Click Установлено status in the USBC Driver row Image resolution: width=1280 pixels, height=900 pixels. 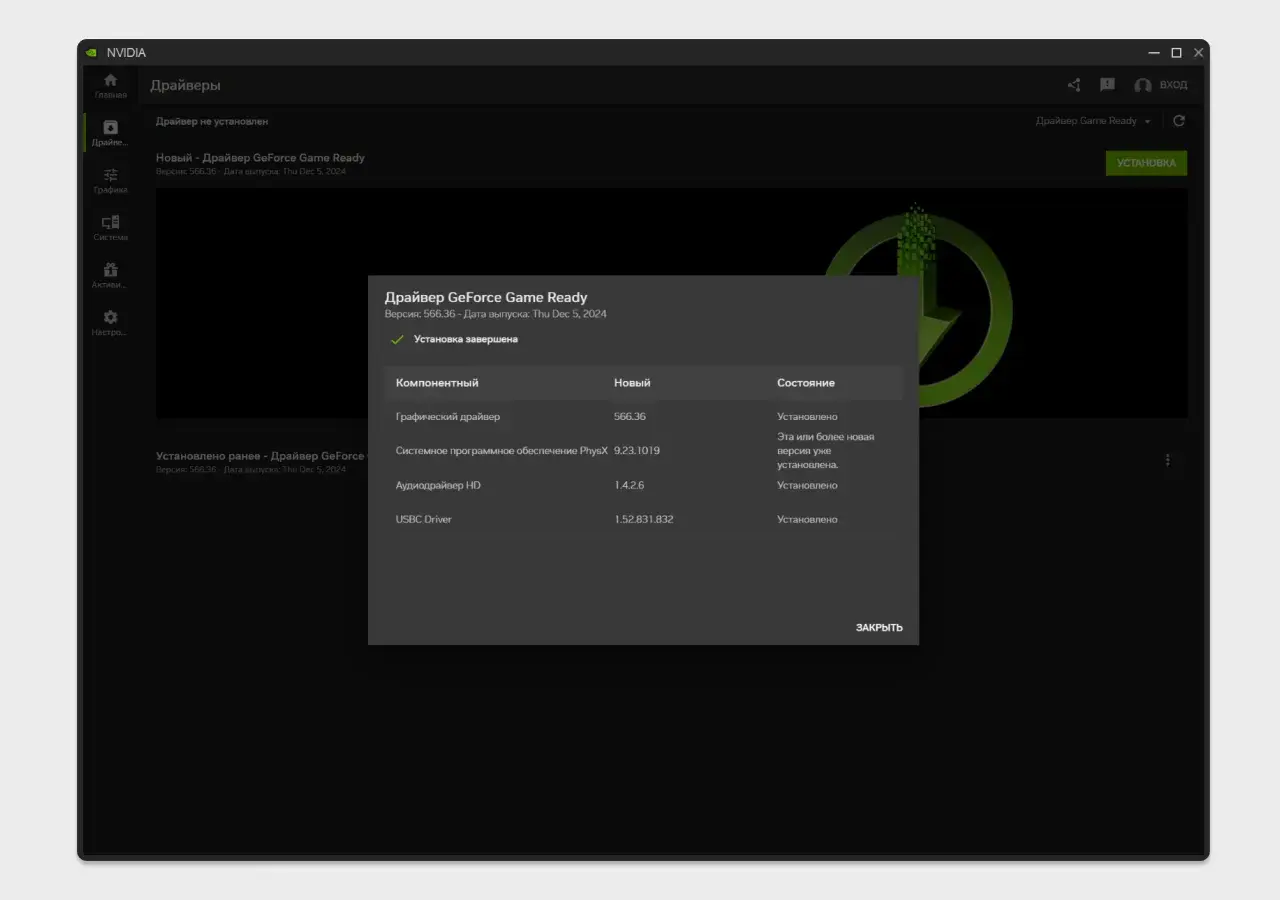pos(807,520)
